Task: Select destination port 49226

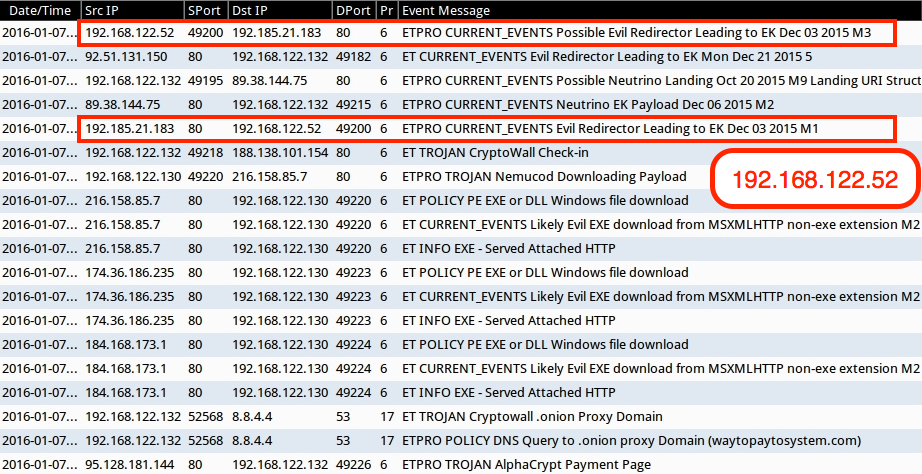Action: click(x=354, y=465)
